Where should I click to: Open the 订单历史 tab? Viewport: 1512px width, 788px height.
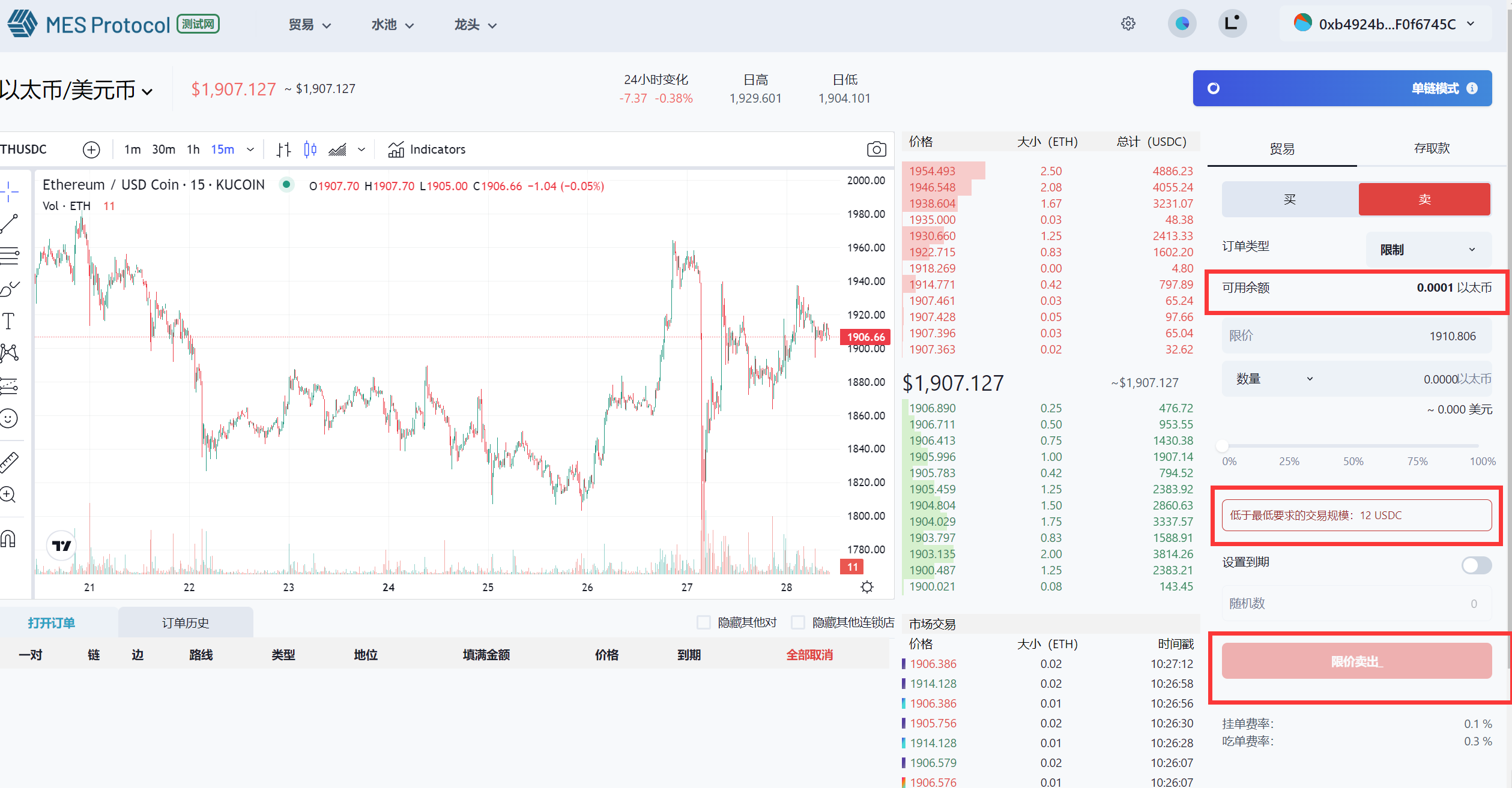pos(186,623)
